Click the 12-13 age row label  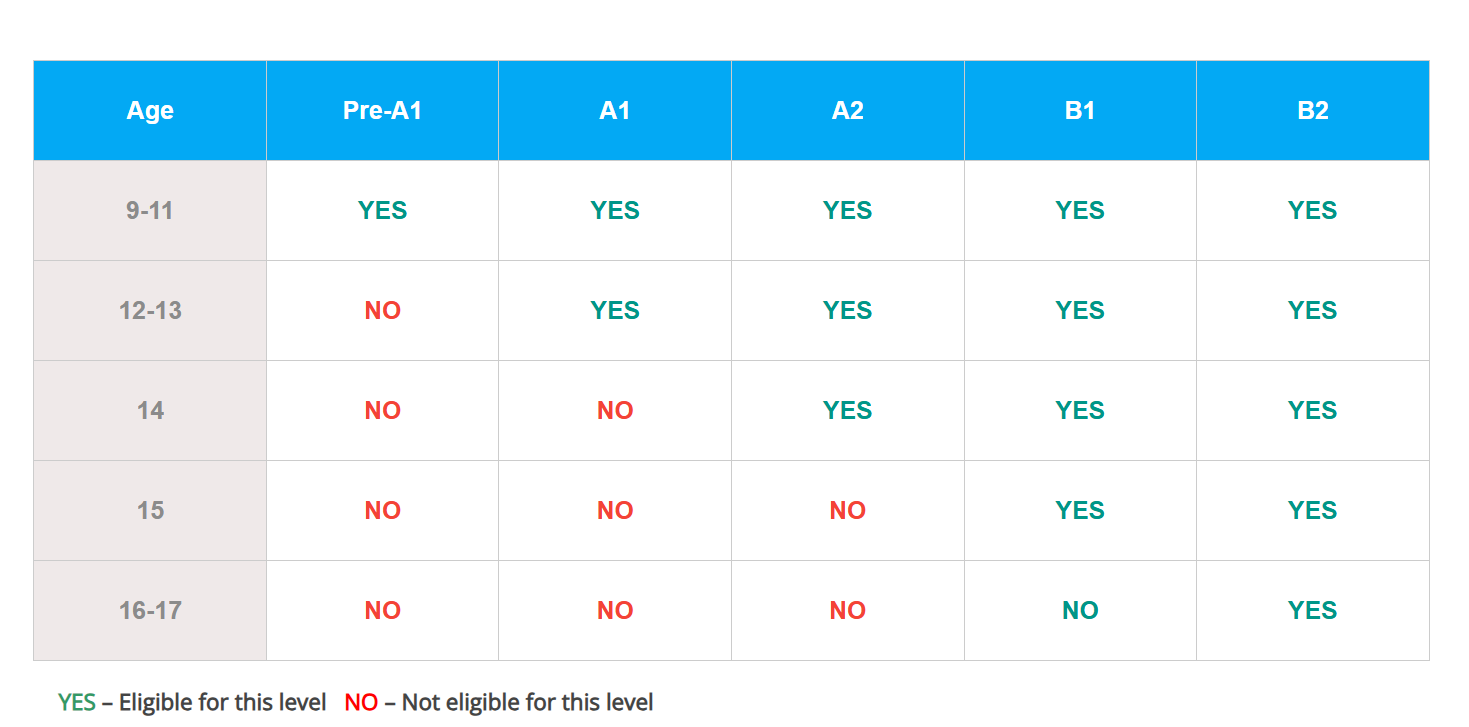coord(150,310)
